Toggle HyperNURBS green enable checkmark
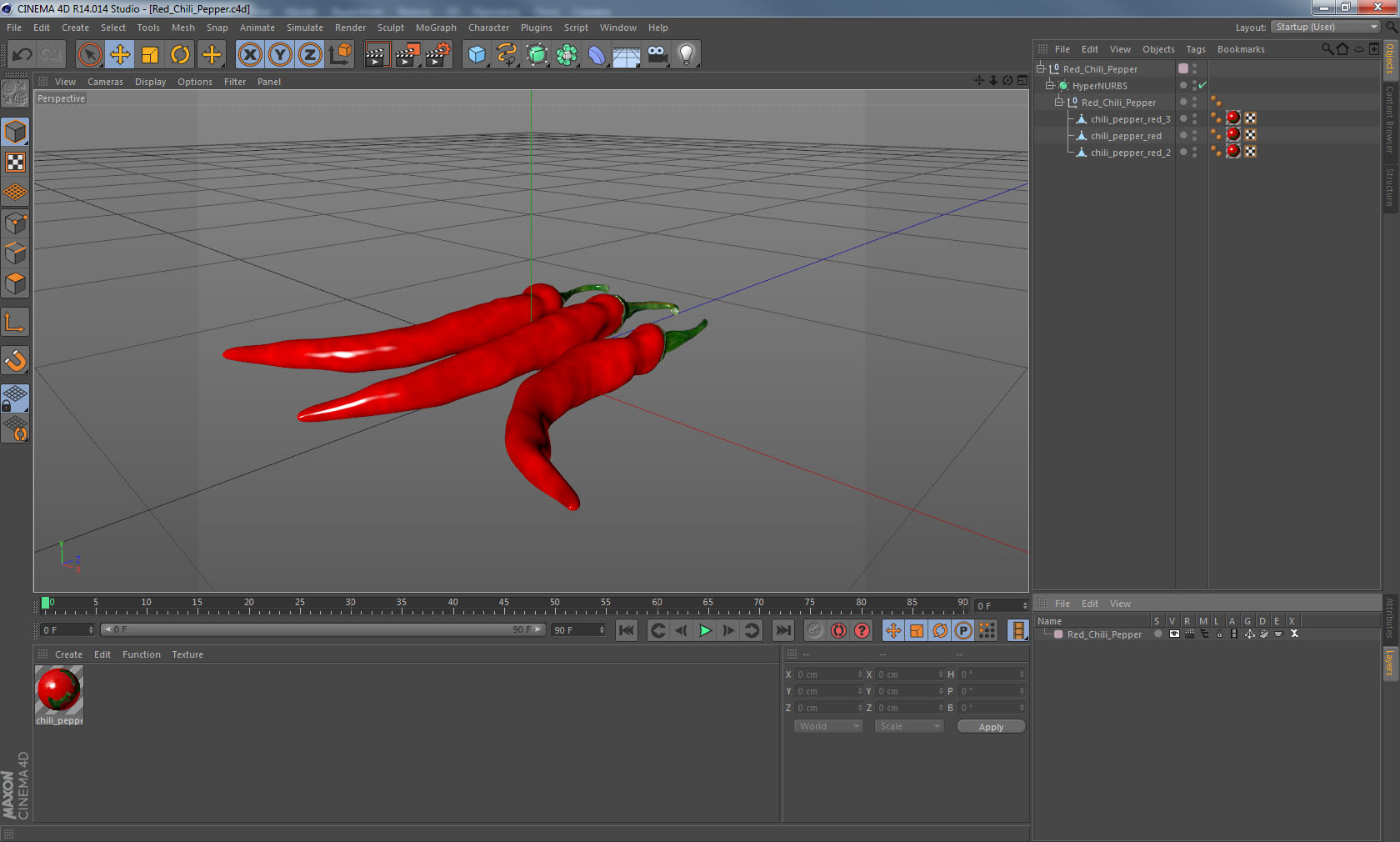1400x842 pixels. [1202, 86]
